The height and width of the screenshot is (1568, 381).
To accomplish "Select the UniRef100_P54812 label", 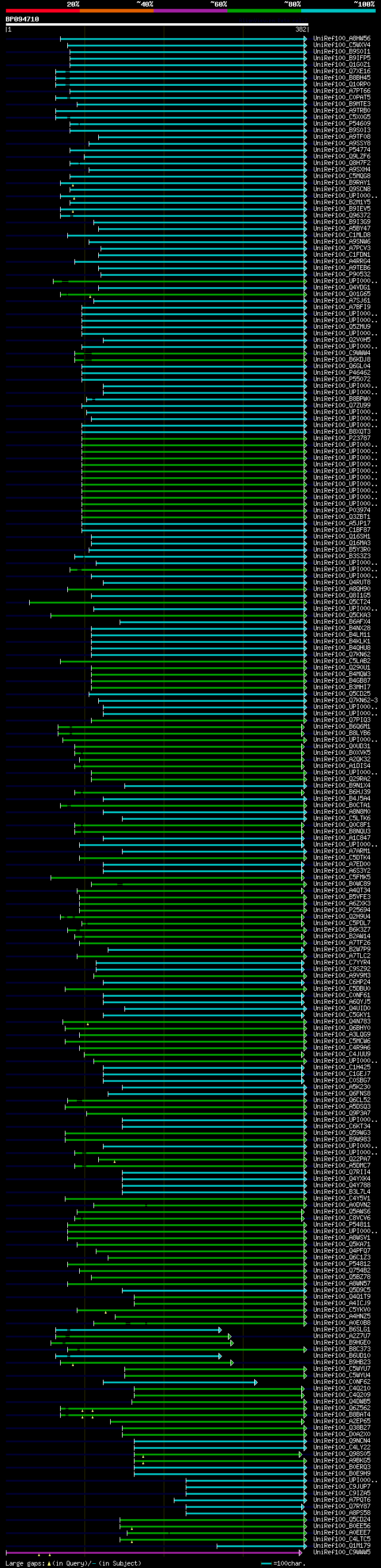I will [342, 1264].
